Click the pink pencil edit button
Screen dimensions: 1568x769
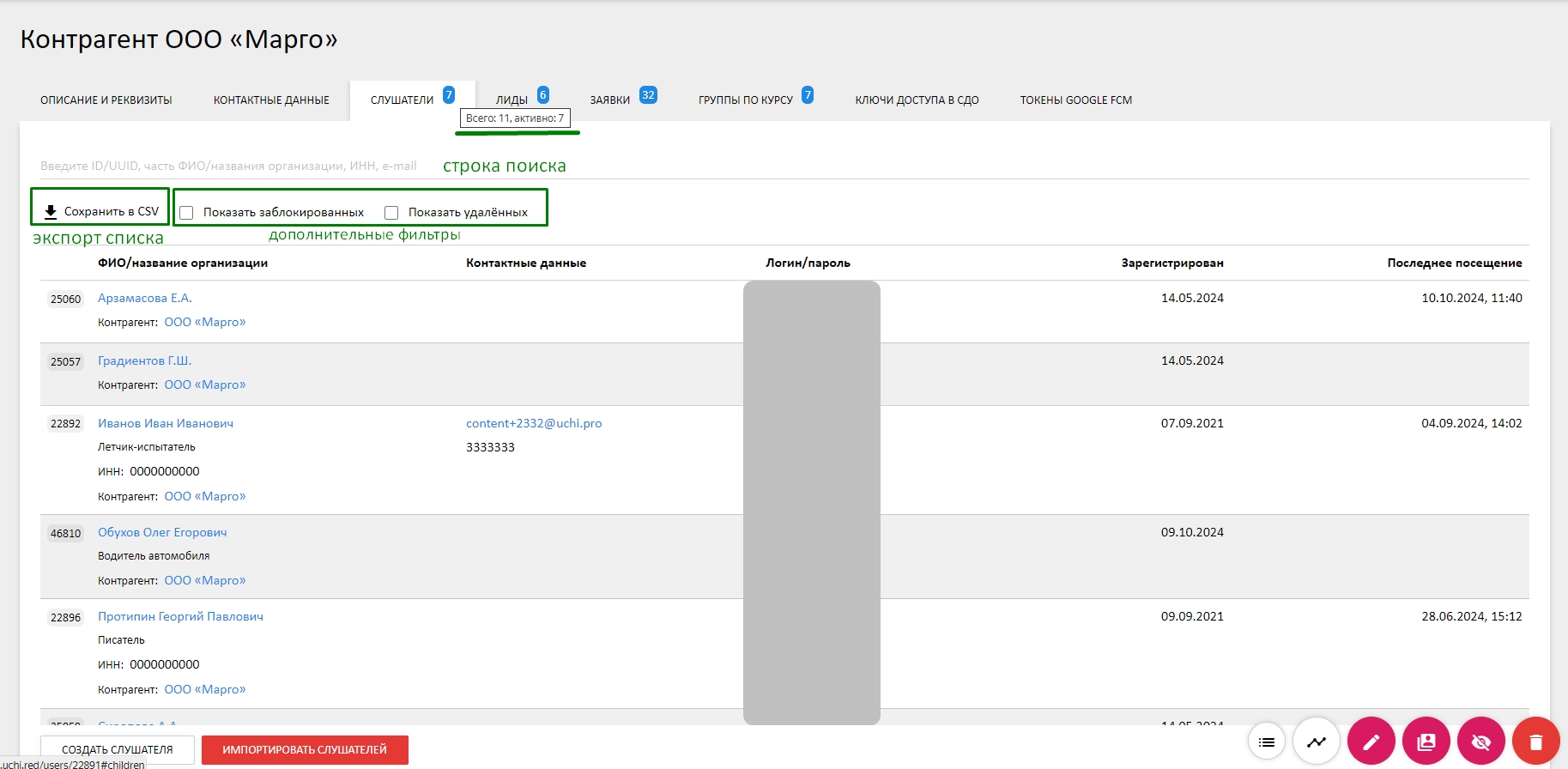(1371, 741)
